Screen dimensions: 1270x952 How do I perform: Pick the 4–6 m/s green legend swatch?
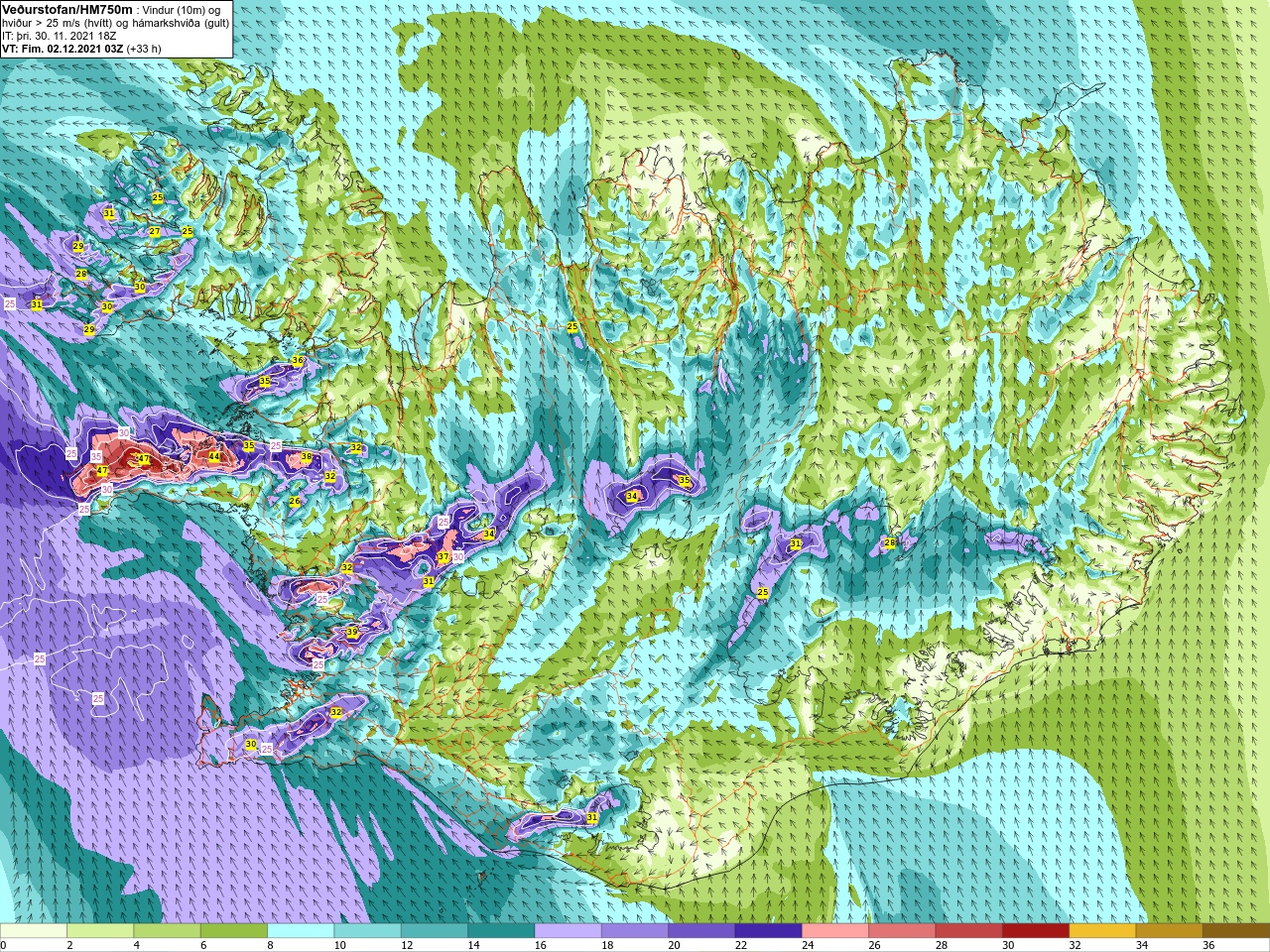(x=167, y=931)
